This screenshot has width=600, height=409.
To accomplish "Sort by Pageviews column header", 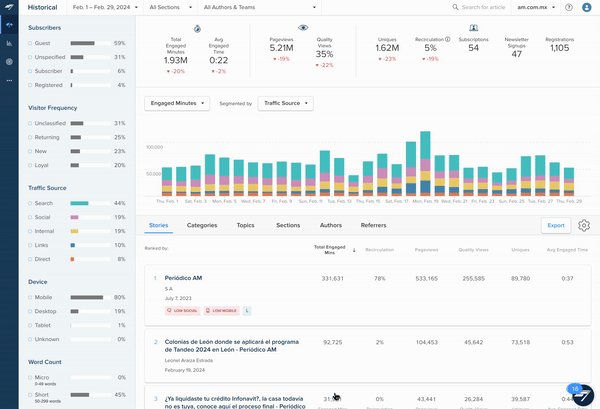I will point(427,250).
